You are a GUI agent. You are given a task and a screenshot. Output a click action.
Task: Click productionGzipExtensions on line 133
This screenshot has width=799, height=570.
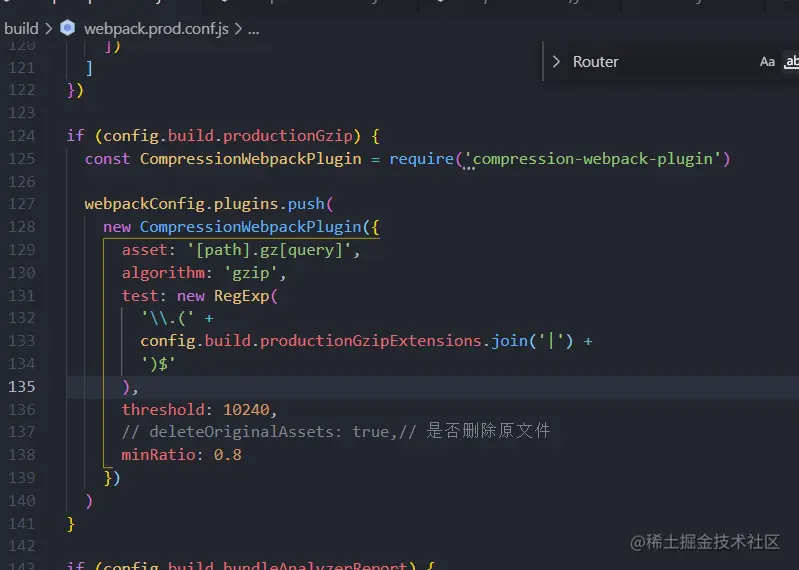370,341
